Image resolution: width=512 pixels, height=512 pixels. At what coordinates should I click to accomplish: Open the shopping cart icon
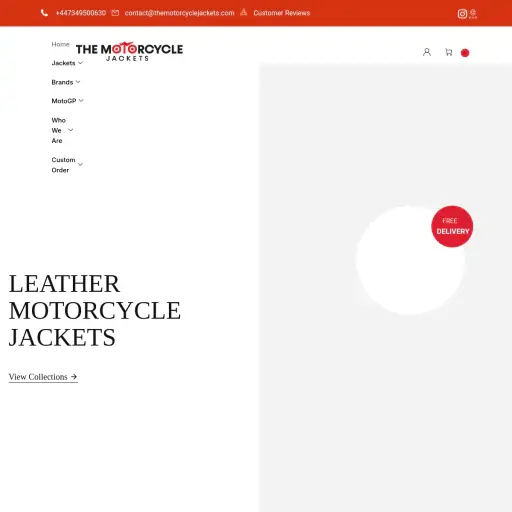(x=449, y=52)
